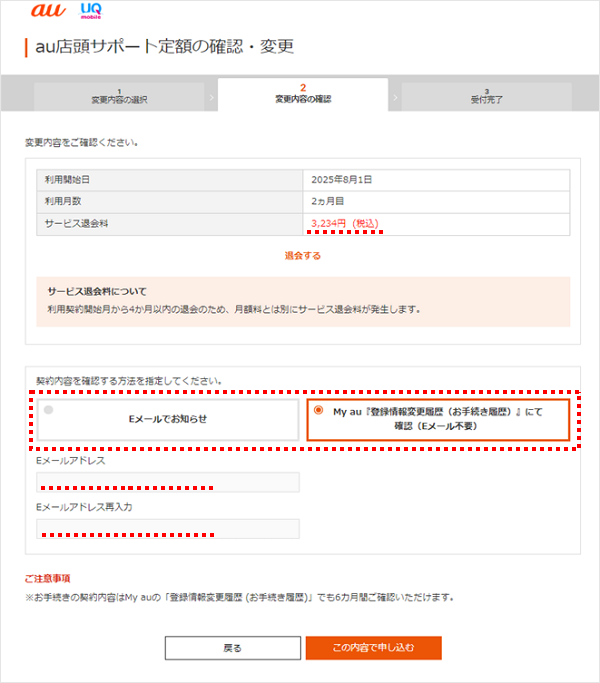Click the chevron between steps 1 and 2
Screen dimensions: 600x683
(211, 97)
